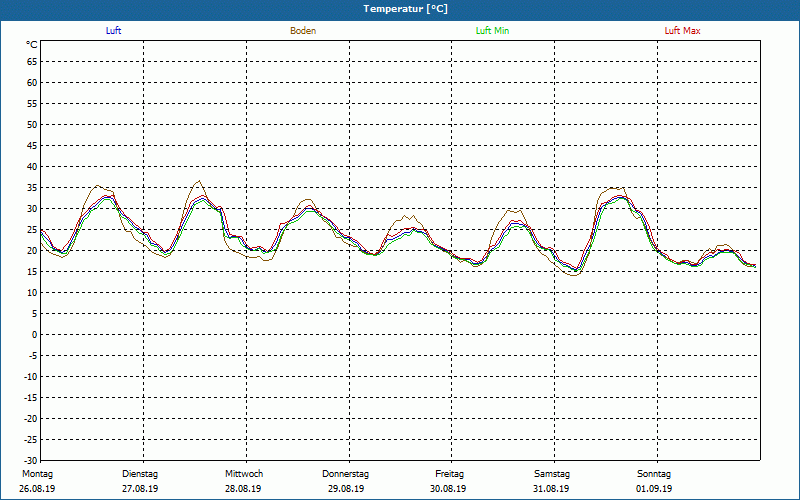Click the red 'Luft Max' legend label
Viewport: 800px width, 500px height.
(682, 31)
